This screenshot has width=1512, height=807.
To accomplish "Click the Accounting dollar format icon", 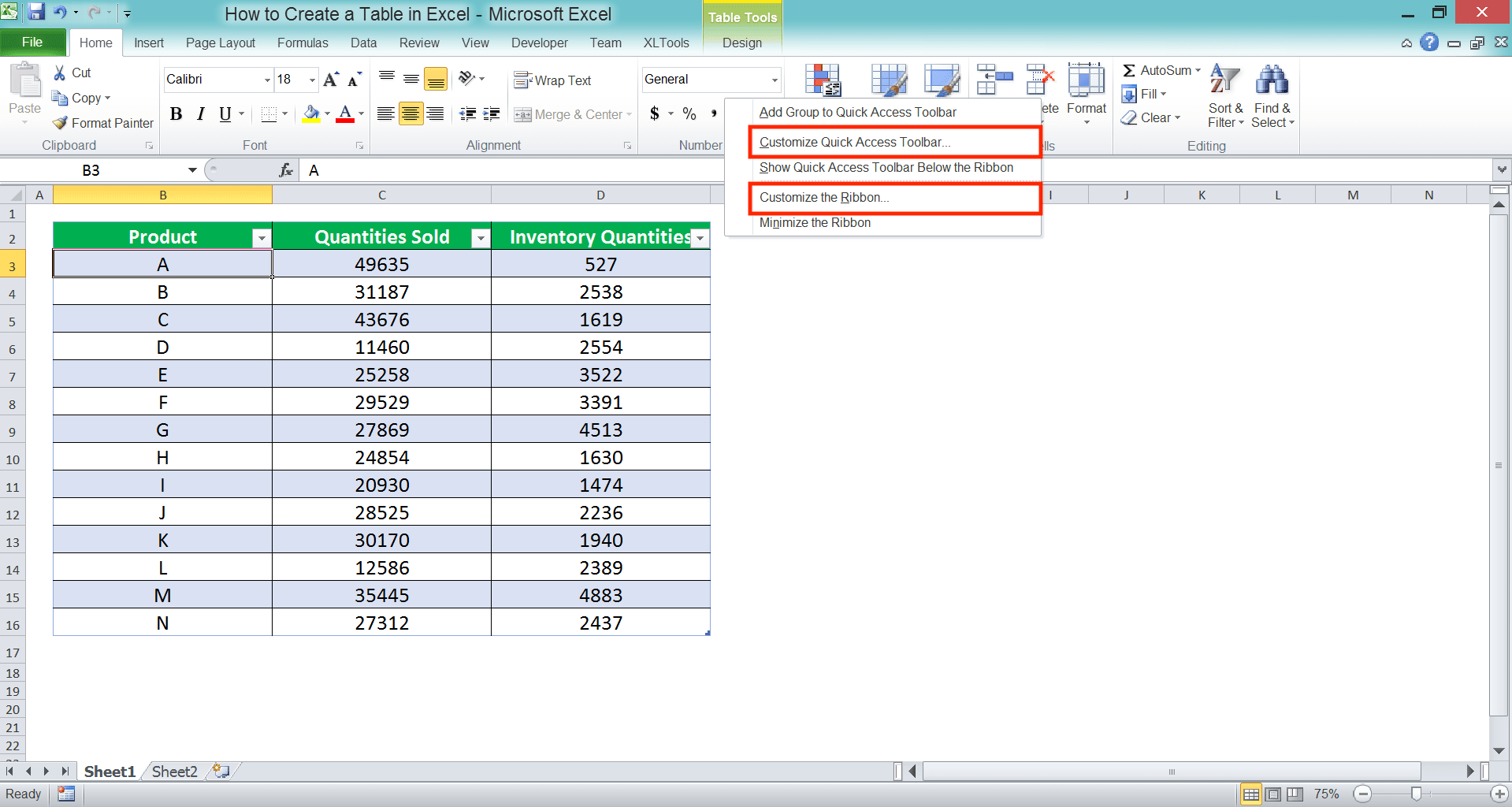I will [x=655, y=113].
